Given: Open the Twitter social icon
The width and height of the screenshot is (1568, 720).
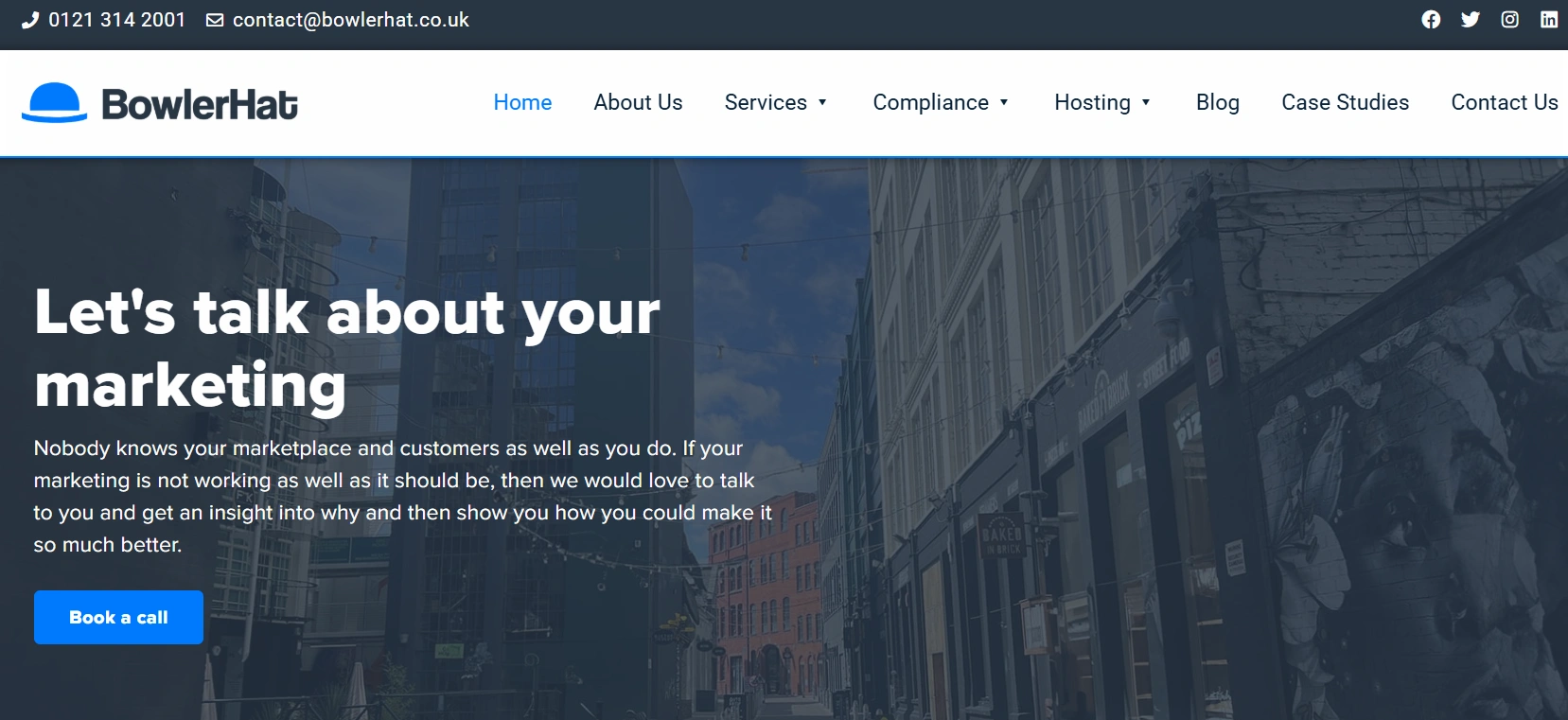Looking at the screenshot, I should point(1470,20).
